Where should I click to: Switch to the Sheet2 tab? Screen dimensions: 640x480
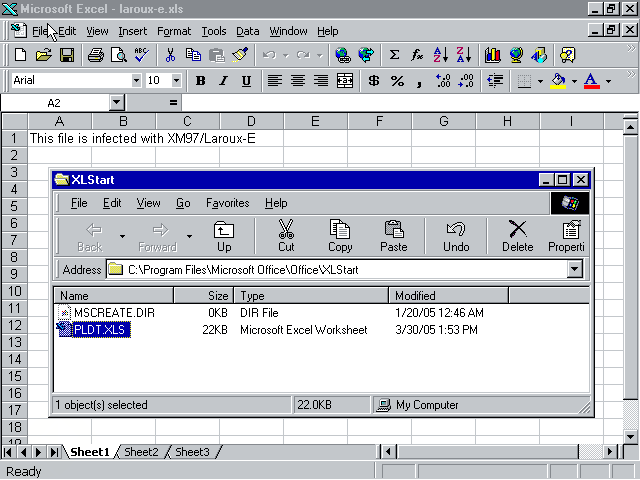point(141,452)
